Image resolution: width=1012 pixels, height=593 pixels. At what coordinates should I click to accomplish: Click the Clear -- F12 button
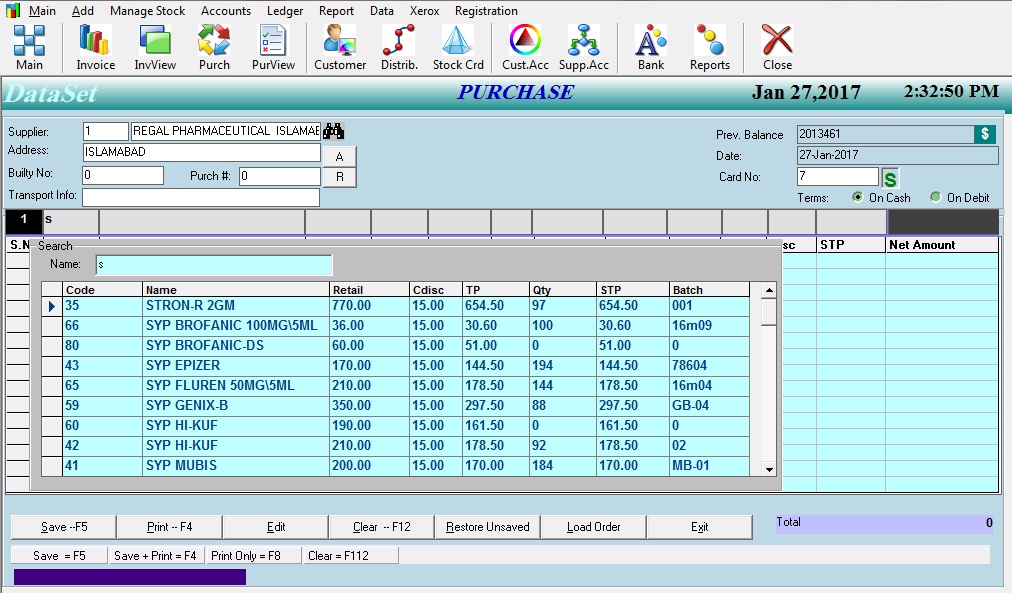381,527
